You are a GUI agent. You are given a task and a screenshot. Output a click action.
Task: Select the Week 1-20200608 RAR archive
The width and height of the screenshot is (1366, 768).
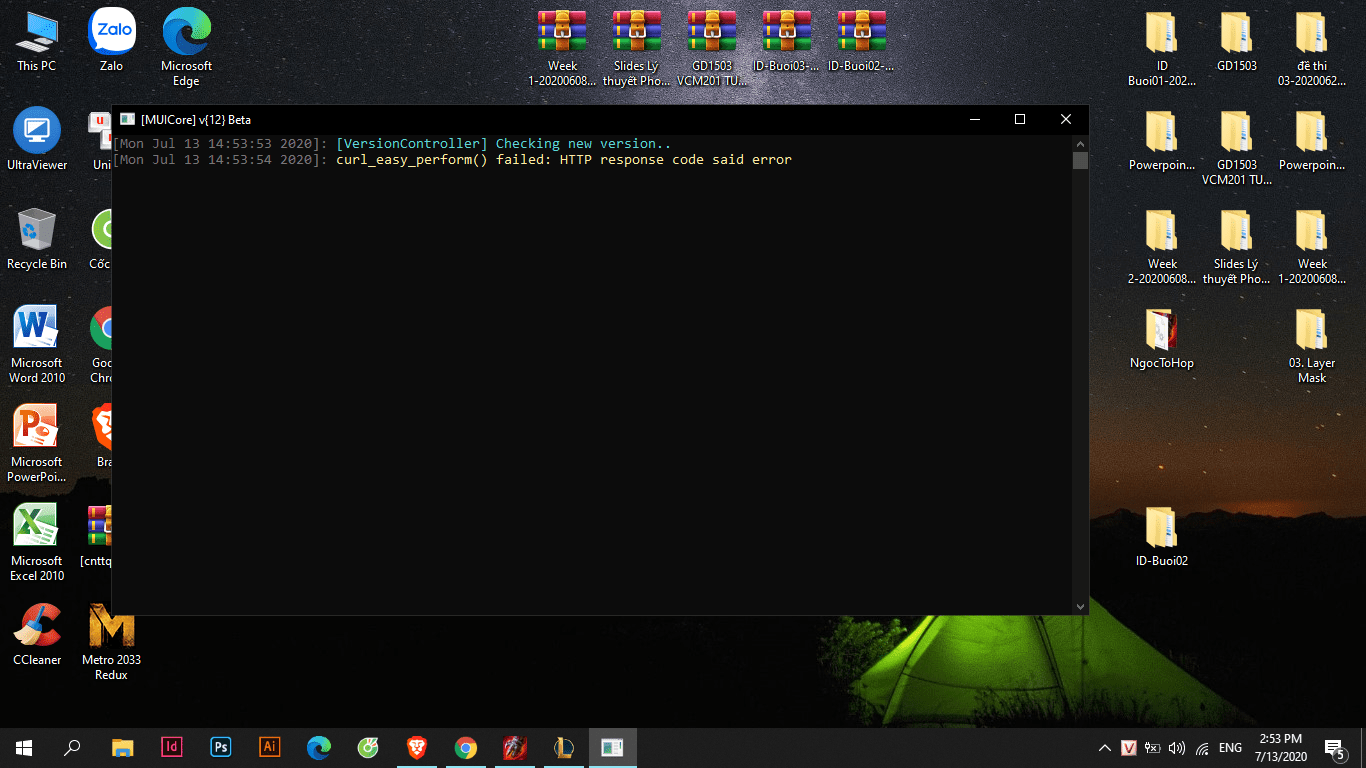coord(562,48)
